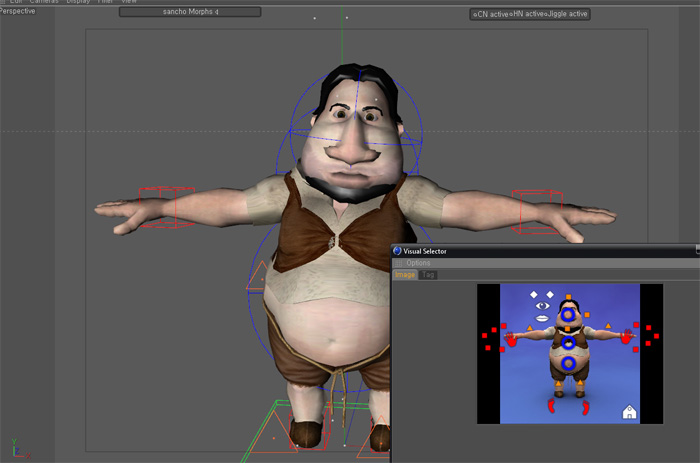
Task: Click the Visual Selector window title
Action: tap(425, 251)
